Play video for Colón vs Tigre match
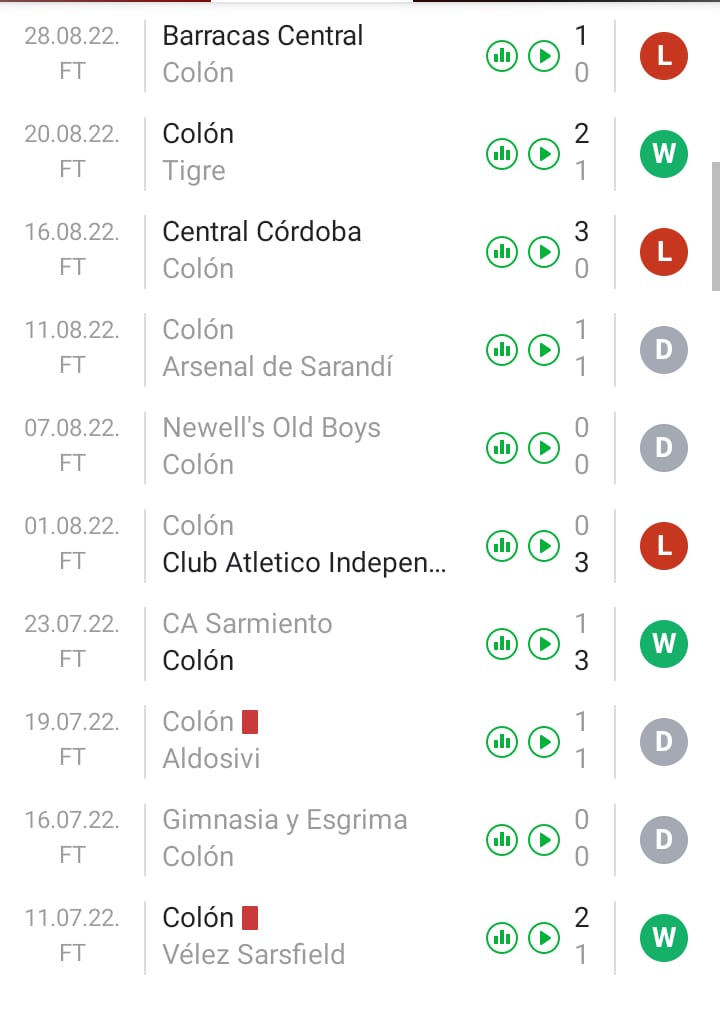Screen dimensions: 720x1011 point(544,154)
